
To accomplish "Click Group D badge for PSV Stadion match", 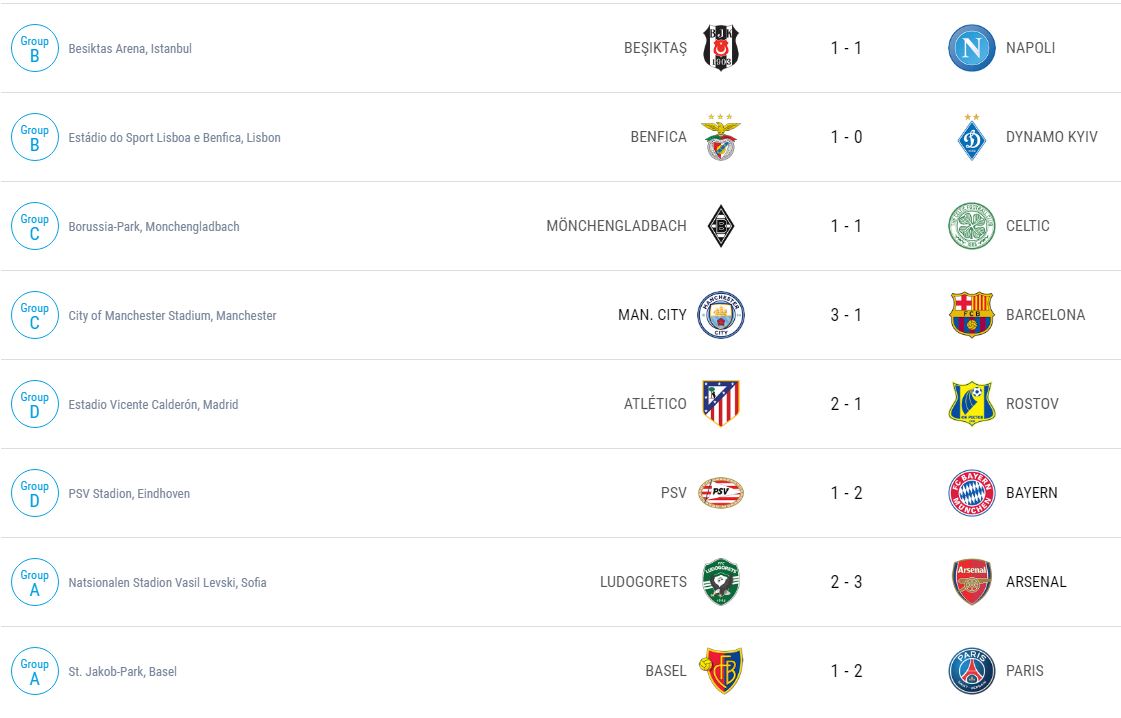I will (x=35, y=493).
